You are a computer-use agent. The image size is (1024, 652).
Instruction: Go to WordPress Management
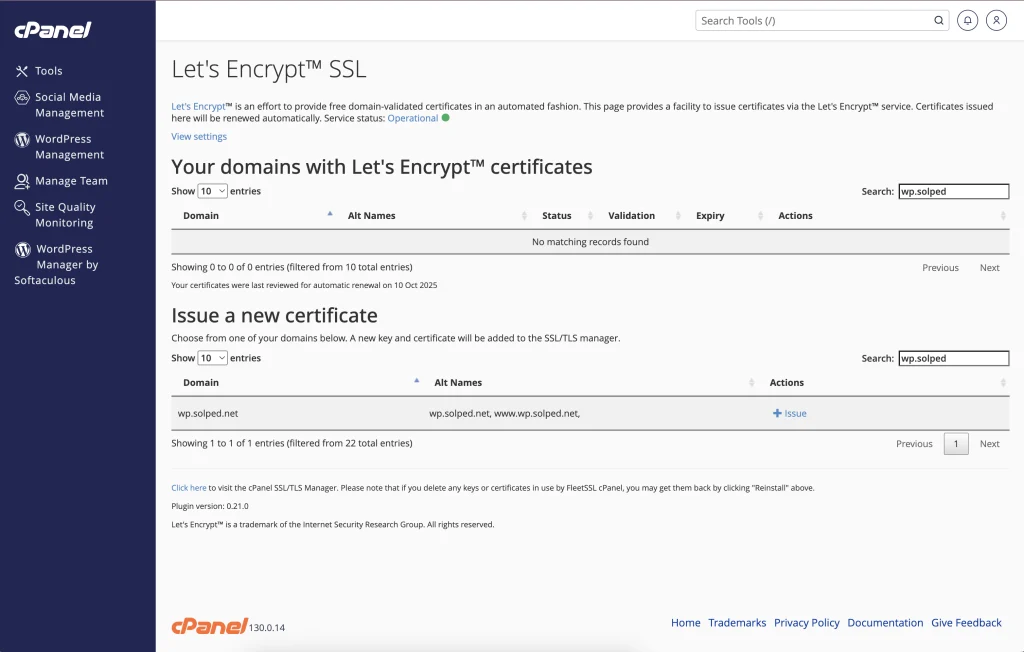pos(69,147)
